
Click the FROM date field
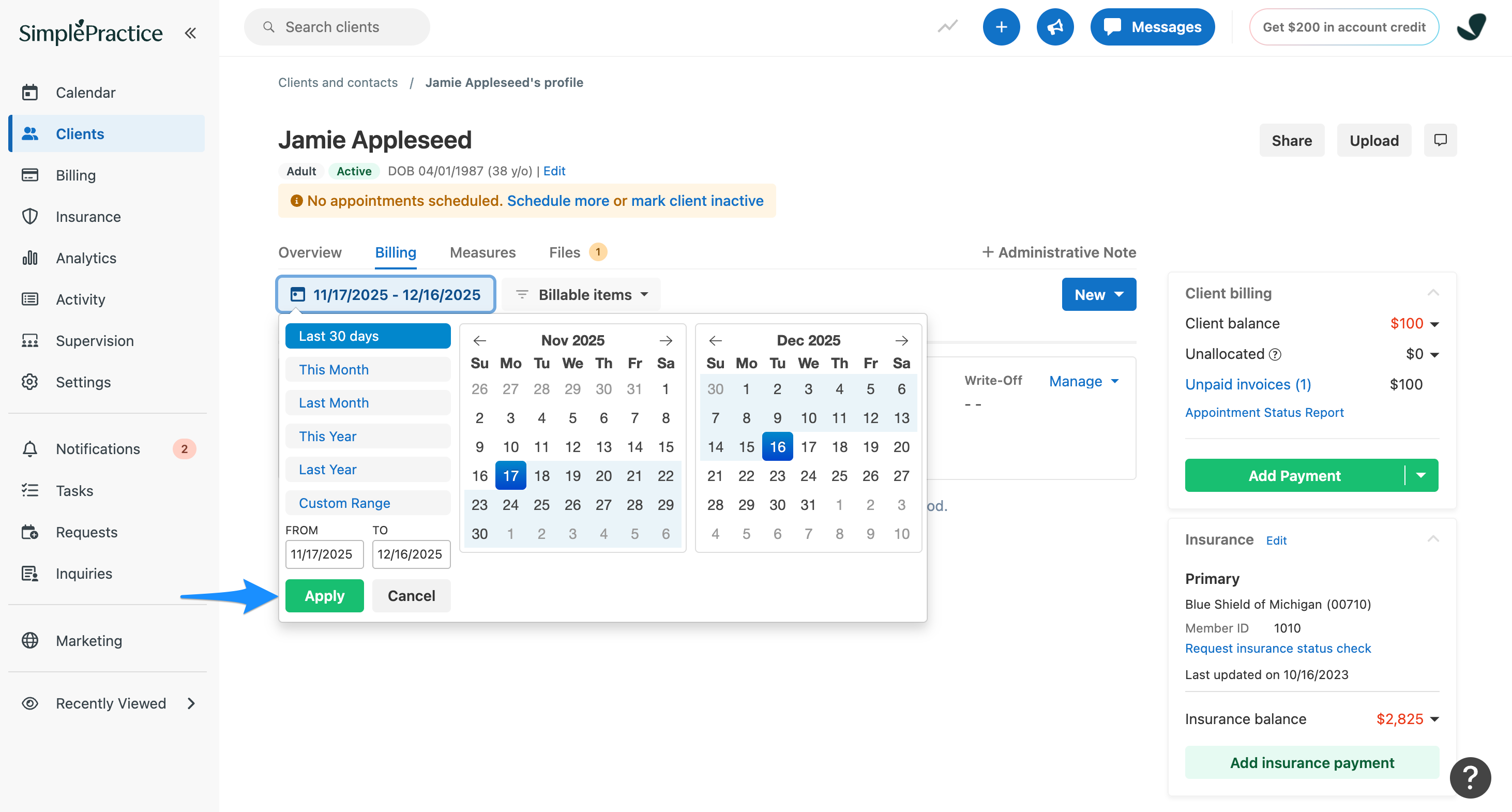(x=324, y=554)
